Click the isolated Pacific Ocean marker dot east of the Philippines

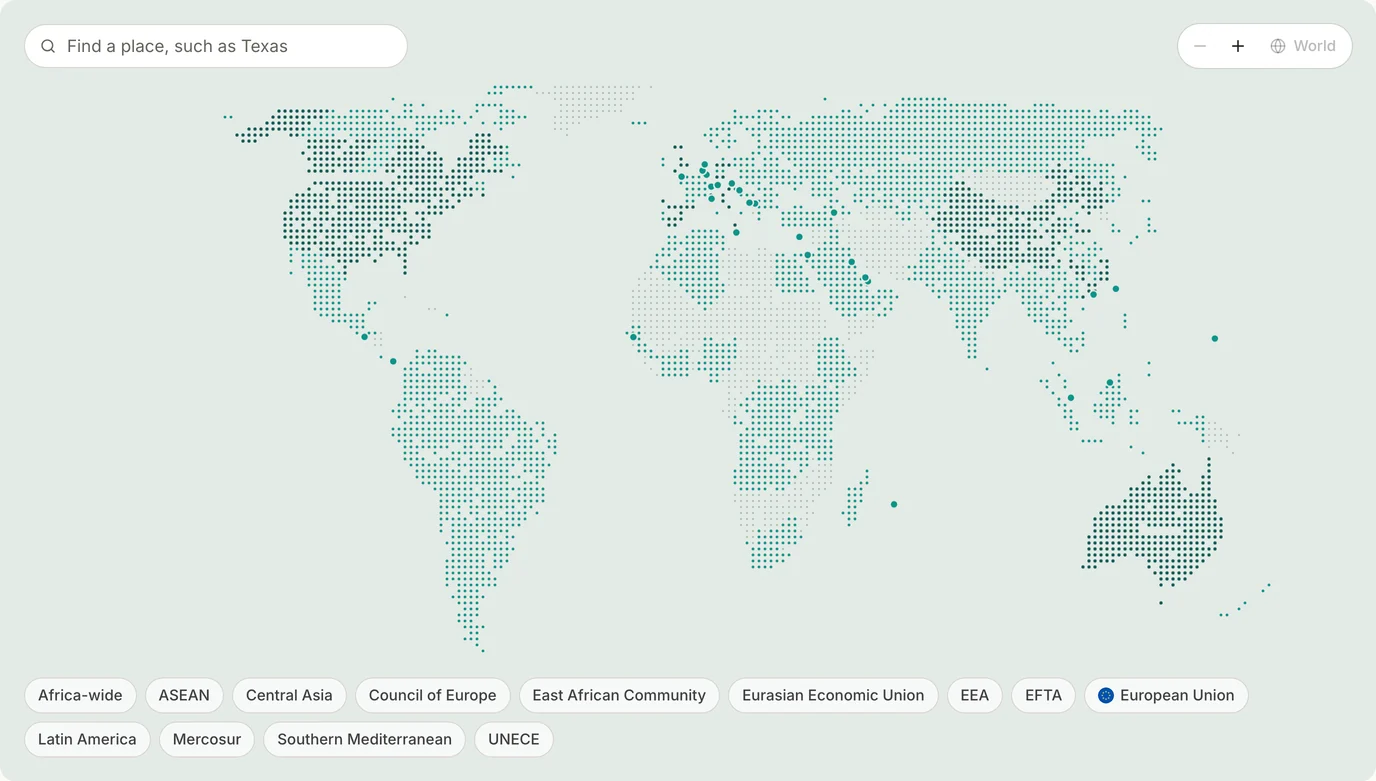point(1215,339)
